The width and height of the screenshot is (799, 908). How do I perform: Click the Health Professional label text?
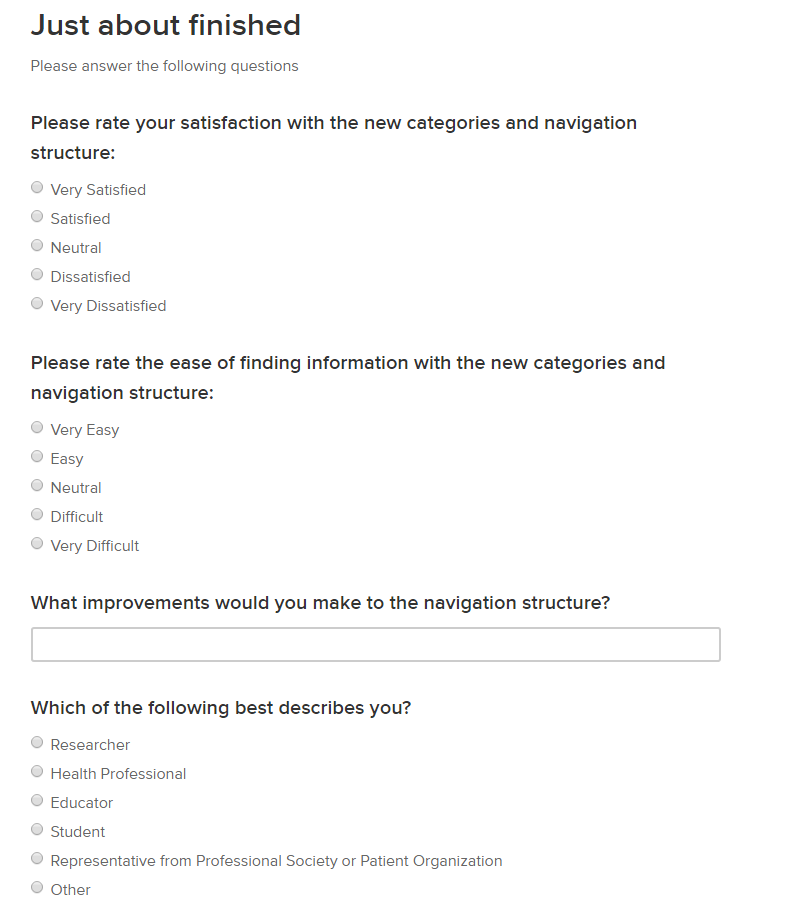[118, 774]
